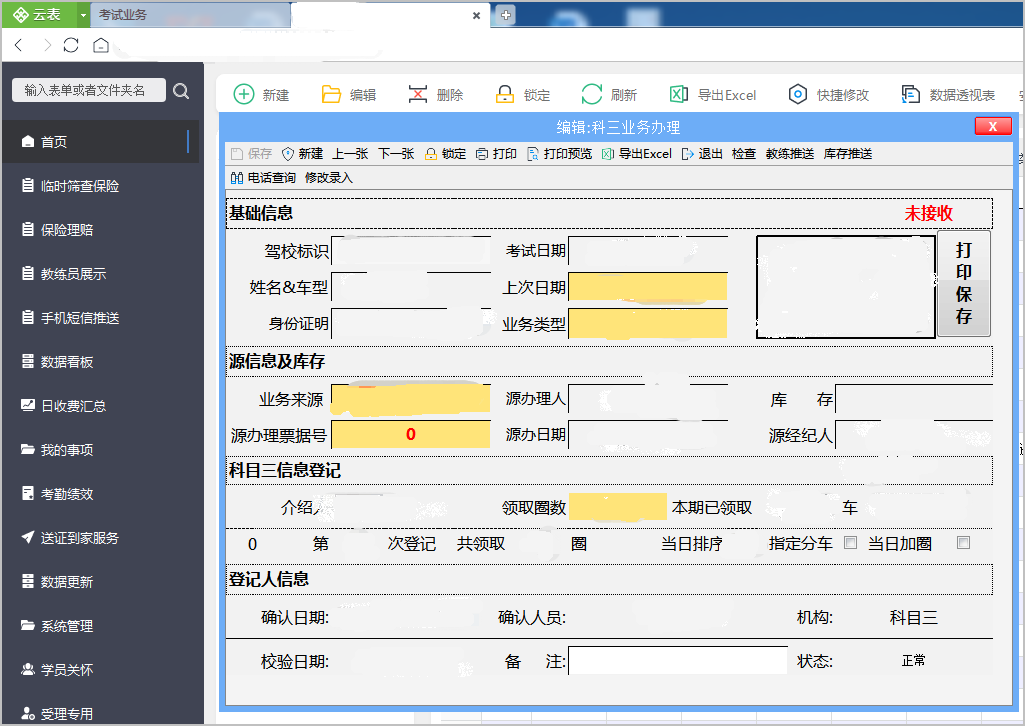Screen dimensions: 1025x726
Task: Open 保险理赔 in sidebar
Action: click(x=101, y=229)
